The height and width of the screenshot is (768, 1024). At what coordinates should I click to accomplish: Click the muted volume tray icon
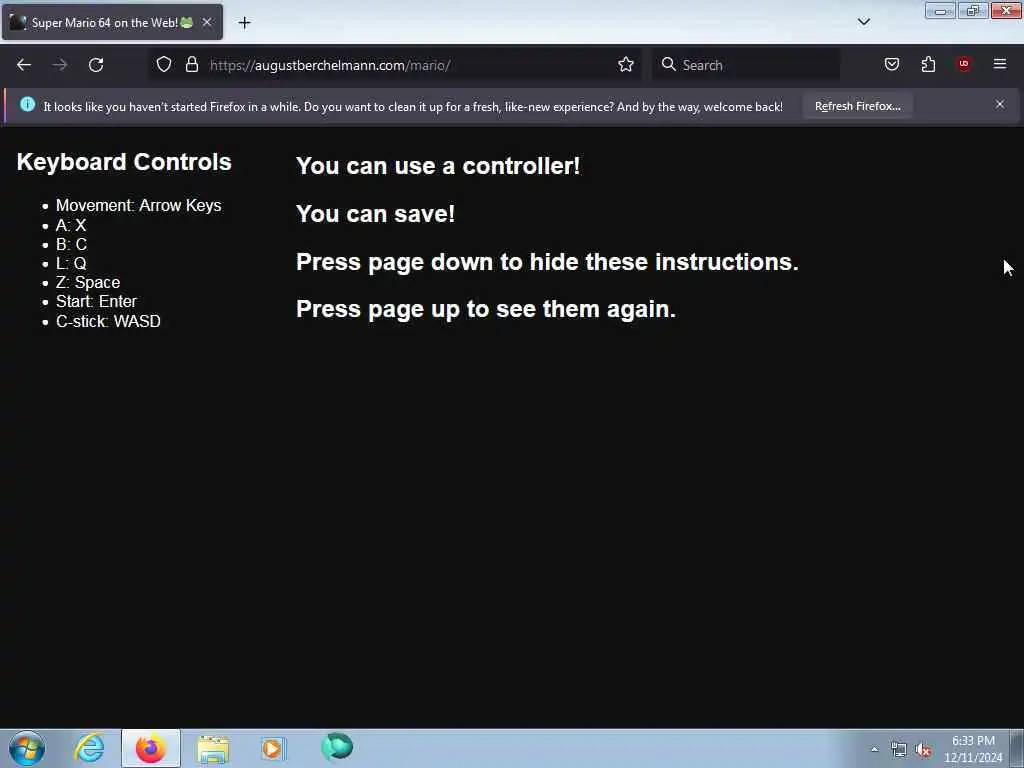pos(923,750)
